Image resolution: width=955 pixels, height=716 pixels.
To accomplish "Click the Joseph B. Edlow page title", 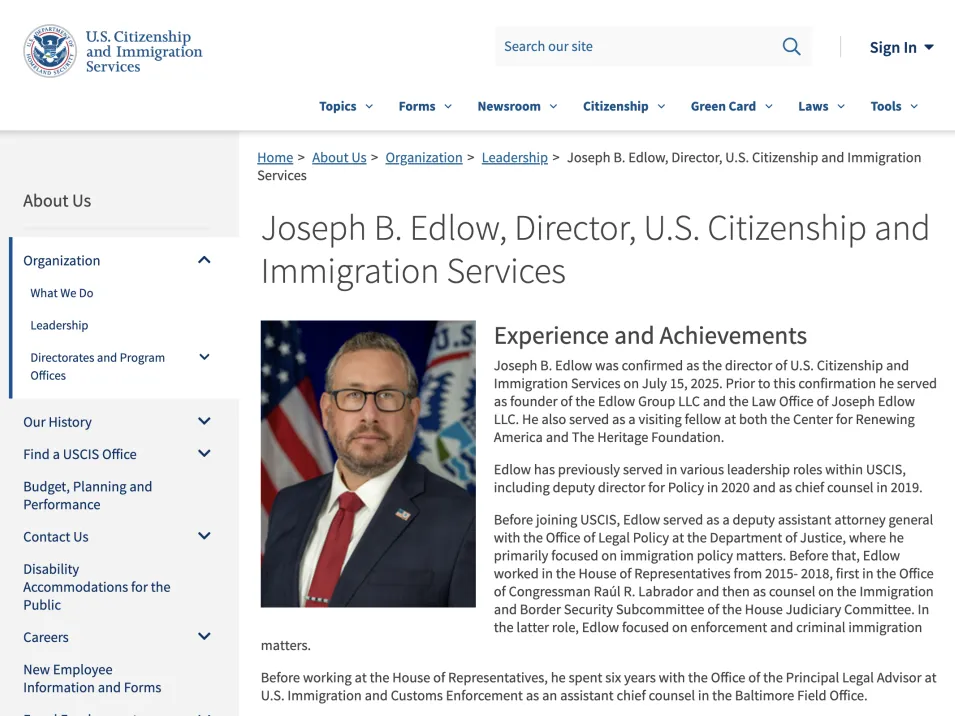I will tap(595, 249).
